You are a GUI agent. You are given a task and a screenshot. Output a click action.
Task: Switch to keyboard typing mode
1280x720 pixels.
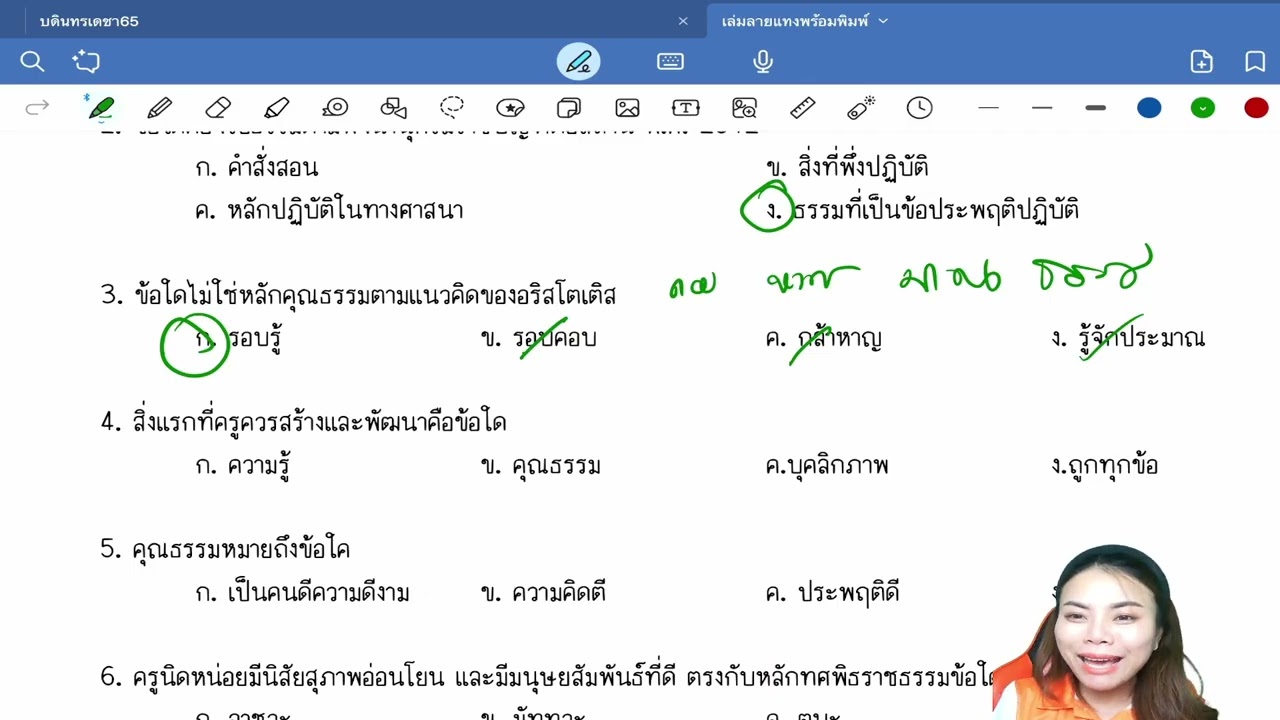670,62
